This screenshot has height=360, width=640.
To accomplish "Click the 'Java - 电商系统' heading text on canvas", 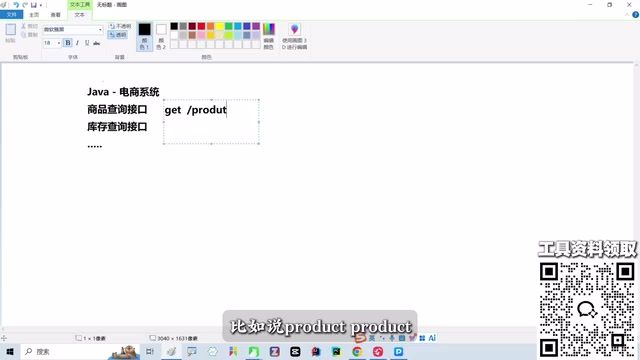I will coord(123,92).
